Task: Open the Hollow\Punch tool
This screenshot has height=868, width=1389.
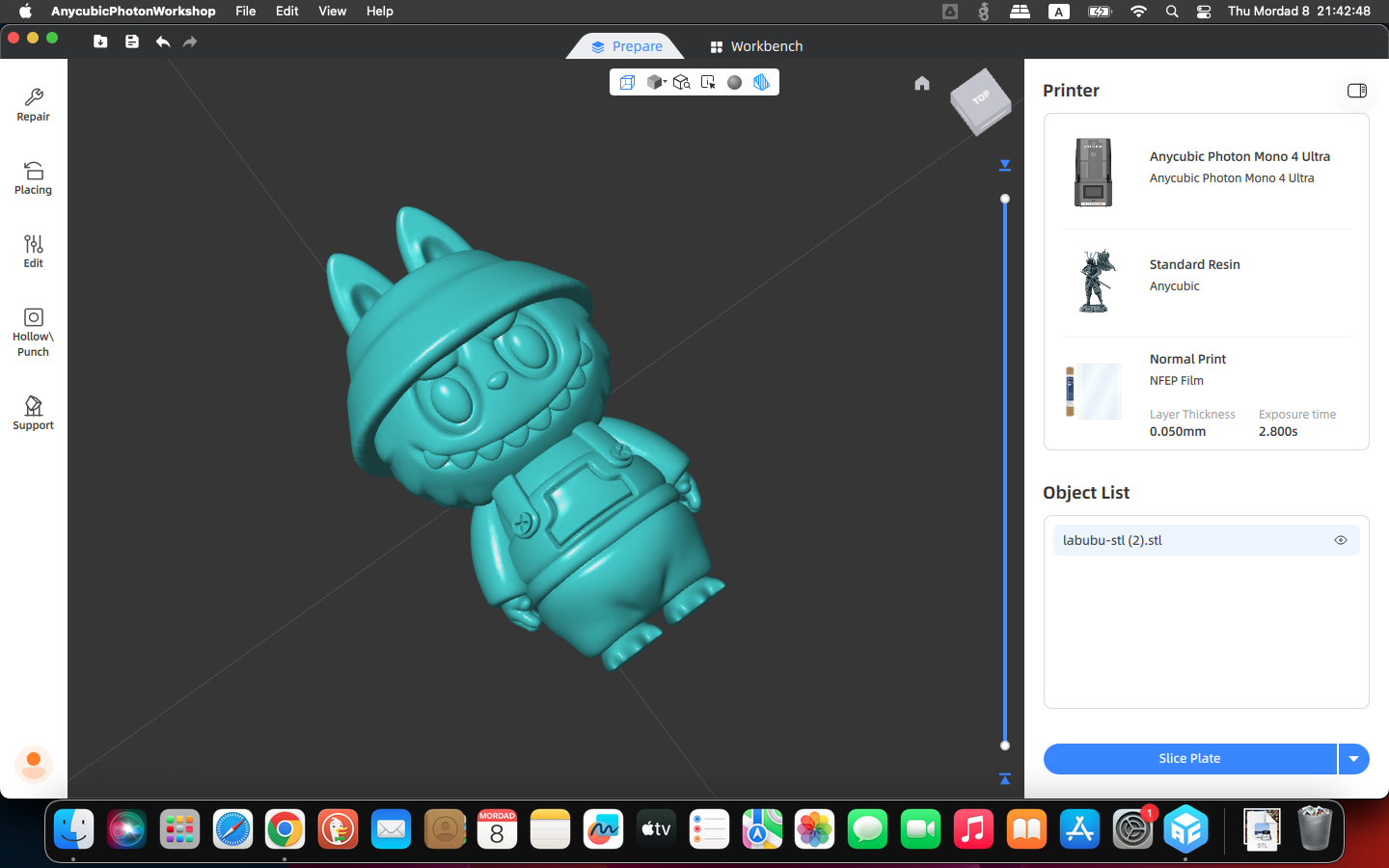Action: point(33,333)
